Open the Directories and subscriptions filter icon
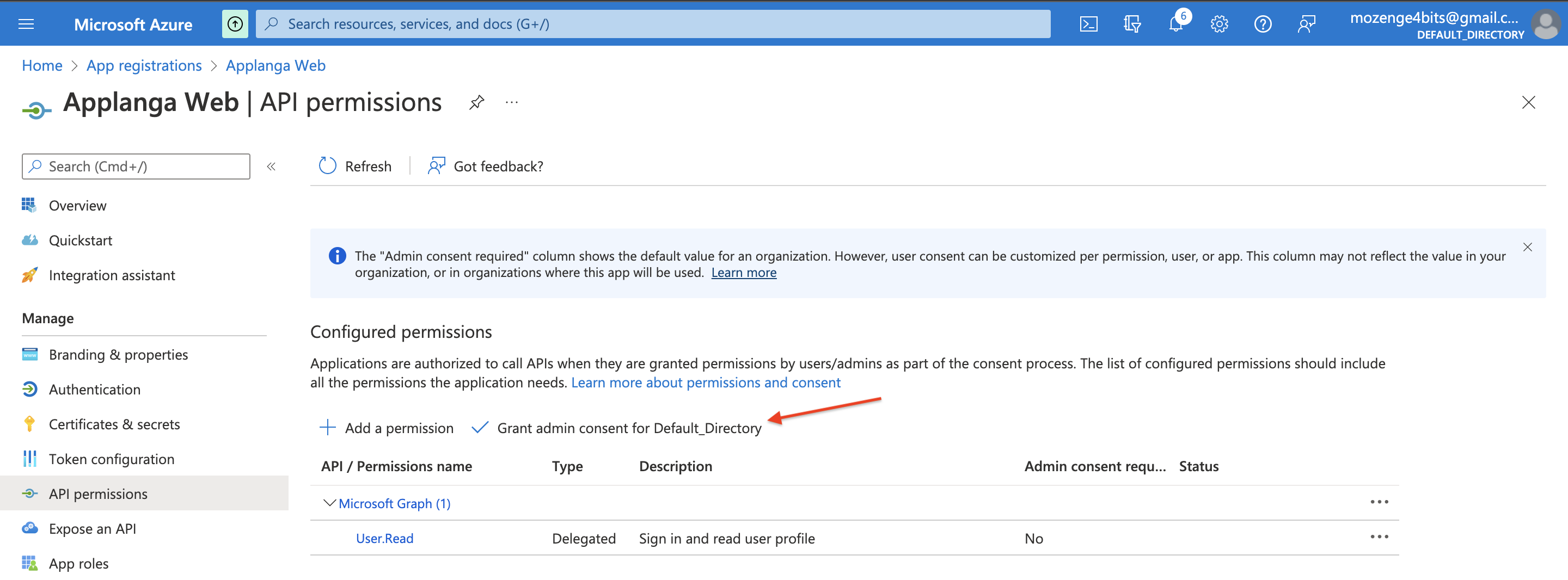Viewport: 1568px width, 580px height. pos(1131,24)
